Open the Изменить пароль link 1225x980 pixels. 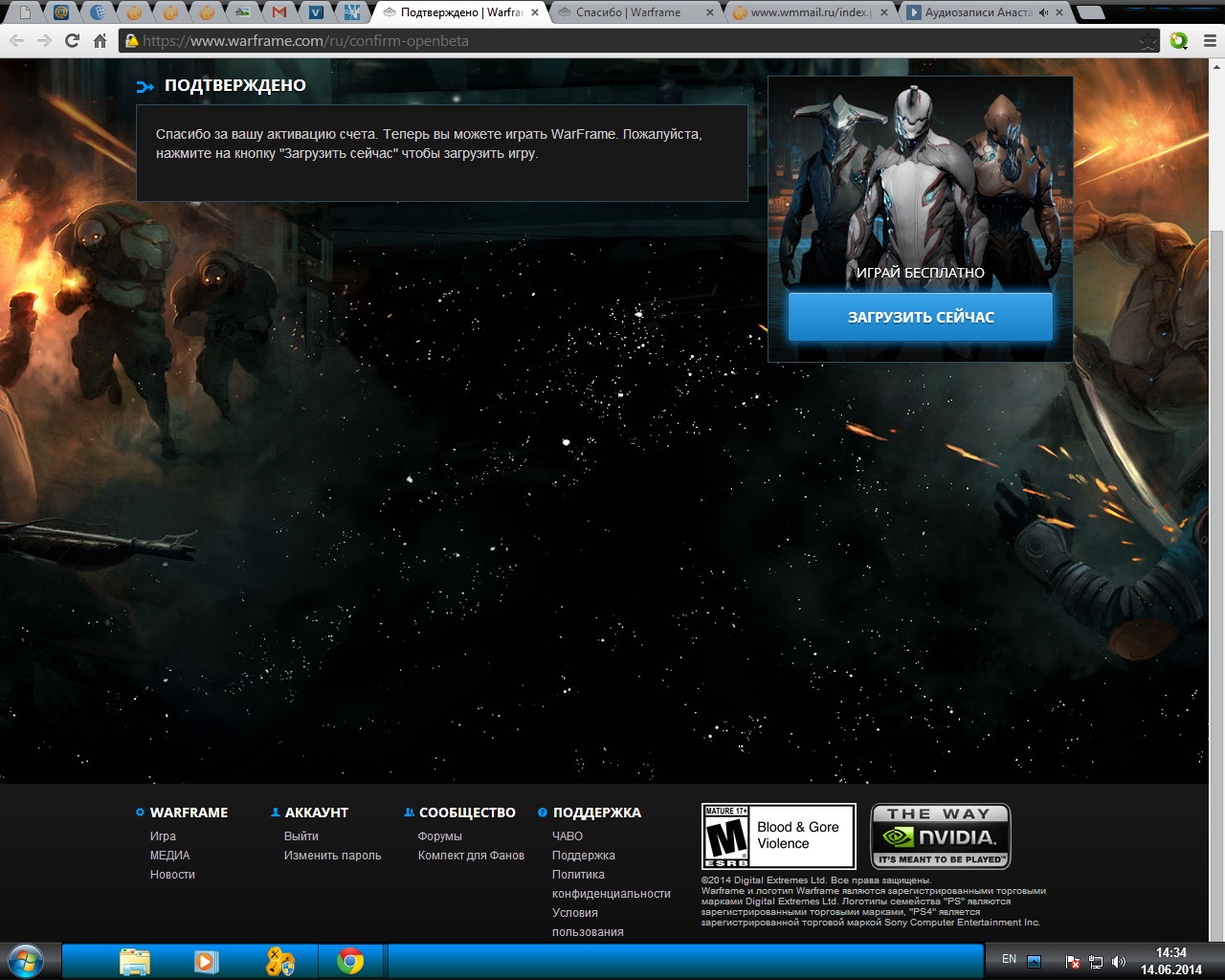click(332, 856)
